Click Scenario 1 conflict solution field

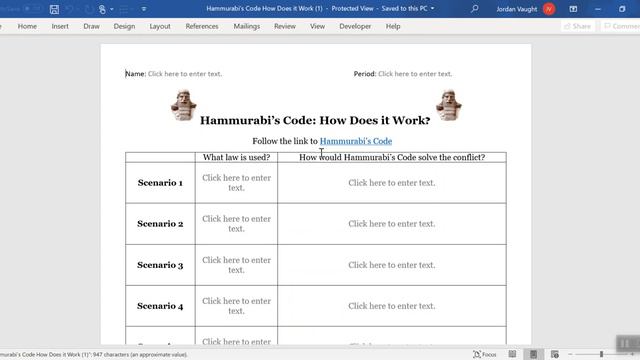click(x=392, y=183)
